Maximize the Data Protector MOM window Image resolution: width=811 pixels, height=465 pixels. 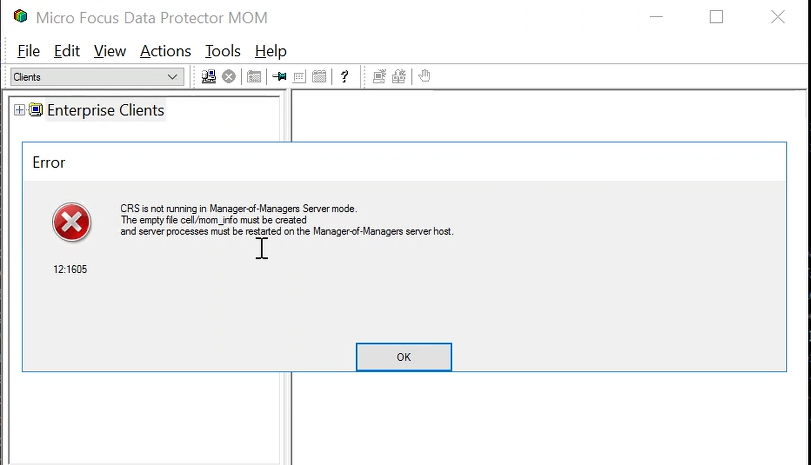pos(716,17)
